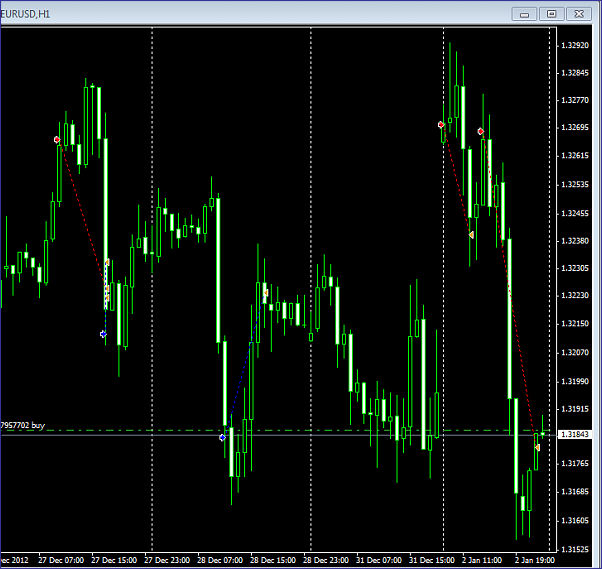Click price scale label 1.32230
The image size is (602, 569).
pos(575,295)
